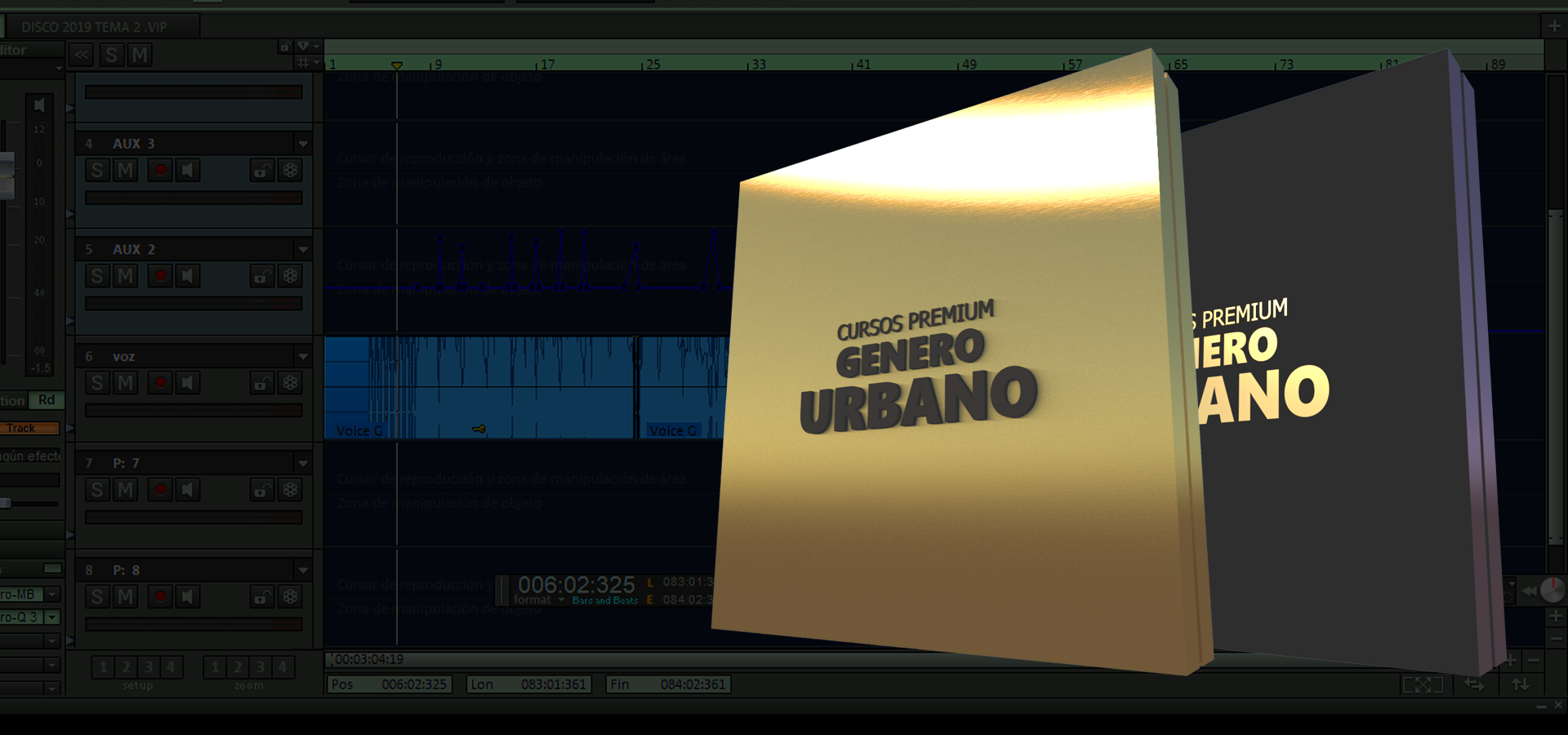
Task: Mute the AUX 2 track
Action: (x=125, y=276)
